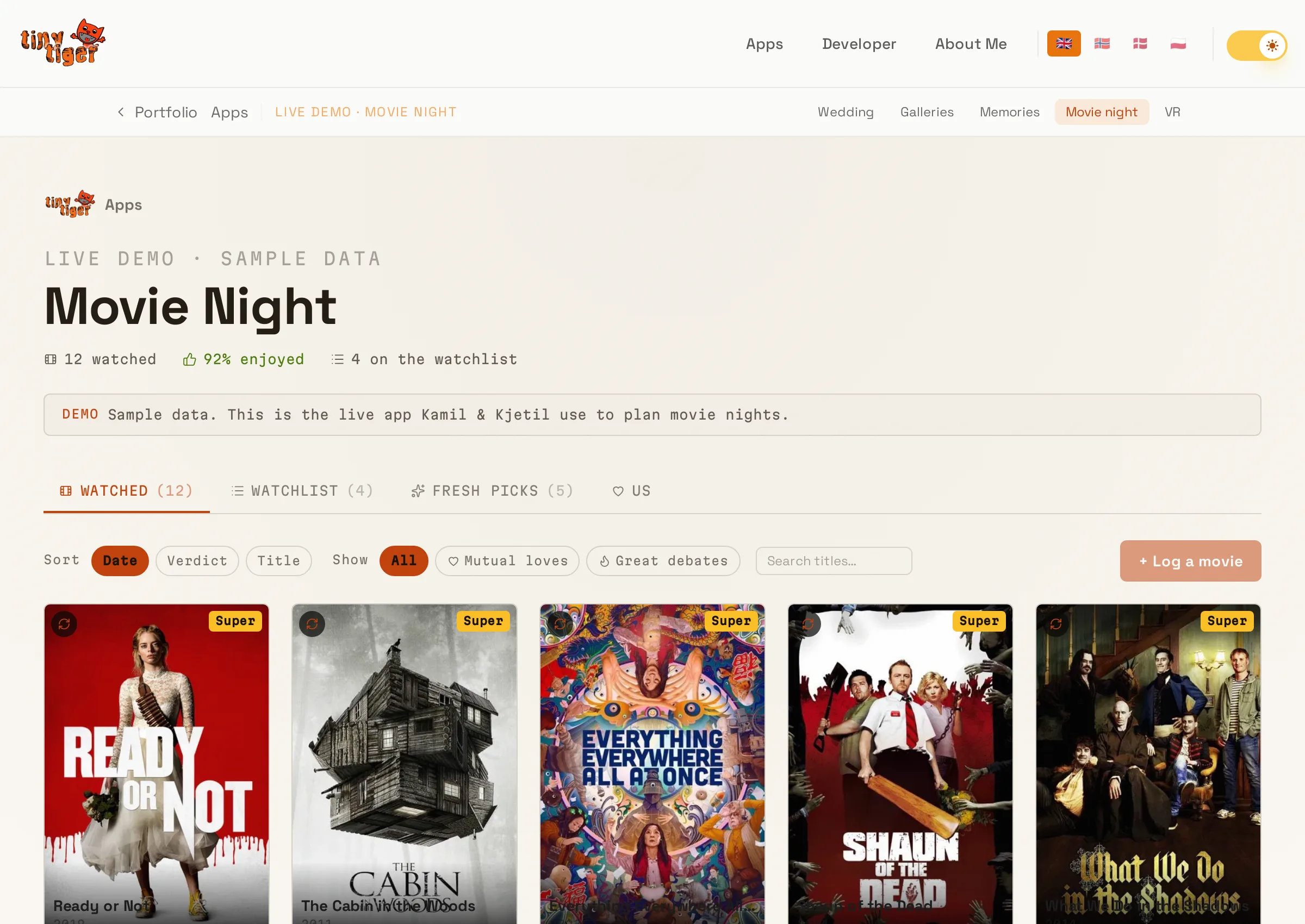Open the Us tab
Image resolution: width=1305 pixels, height=924 pixels.
click(631, 490)
